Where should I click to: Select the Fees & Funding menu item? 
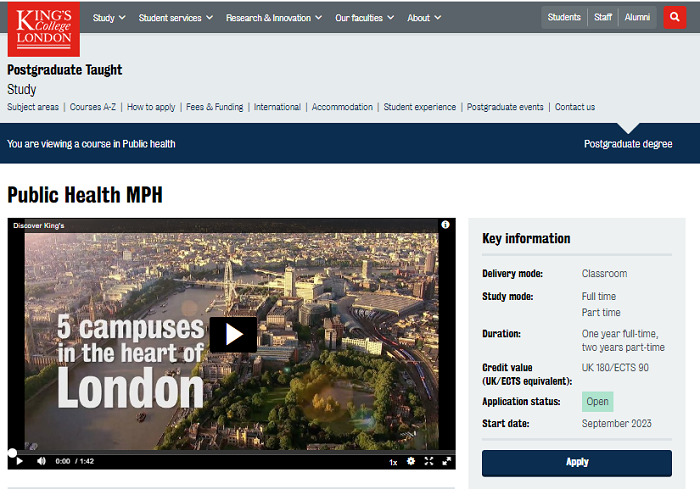pyautogui.click(x=214, y=107)
